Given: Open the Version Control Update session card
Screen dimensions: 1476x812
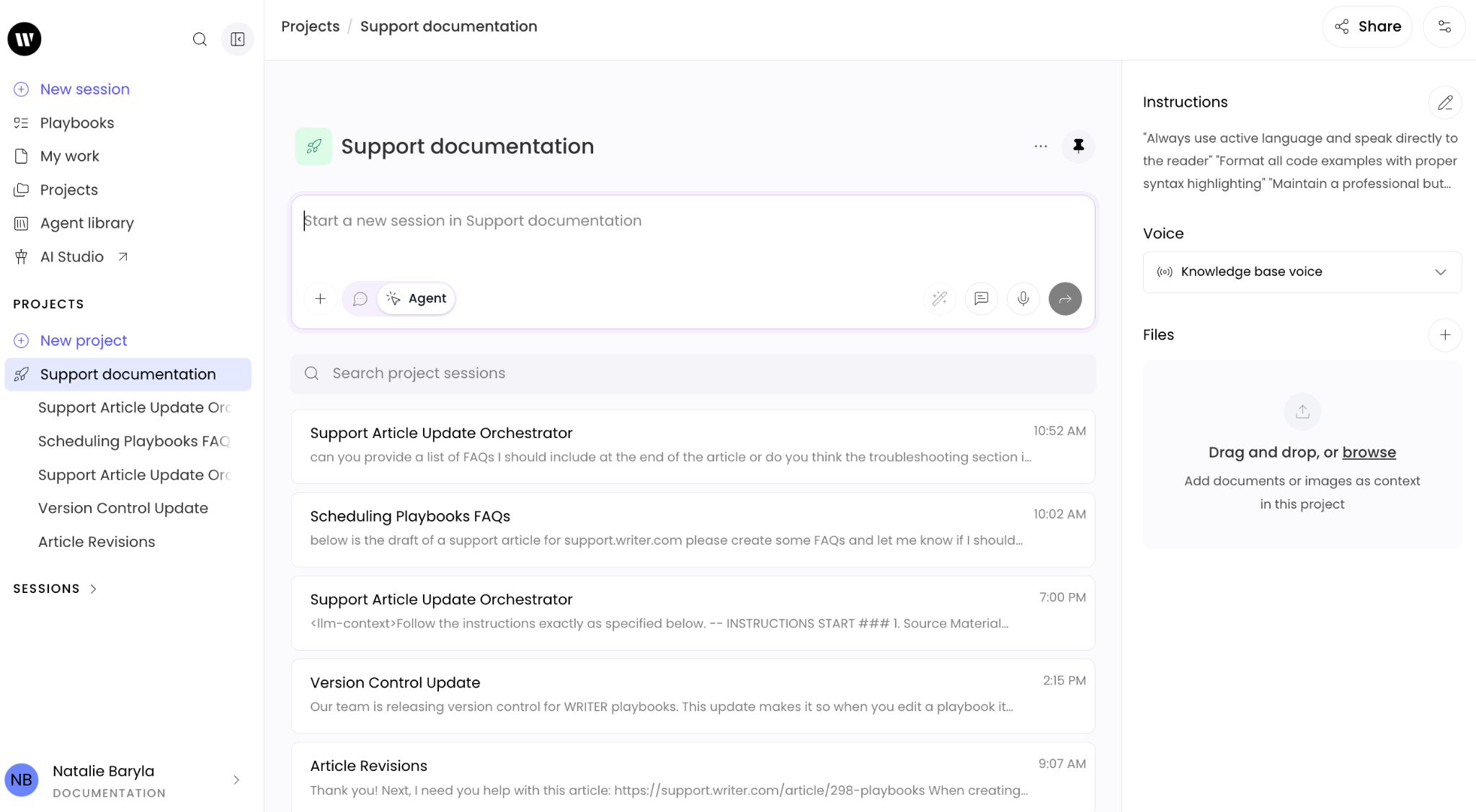Looking at the screenshot, I should point(692,695).
